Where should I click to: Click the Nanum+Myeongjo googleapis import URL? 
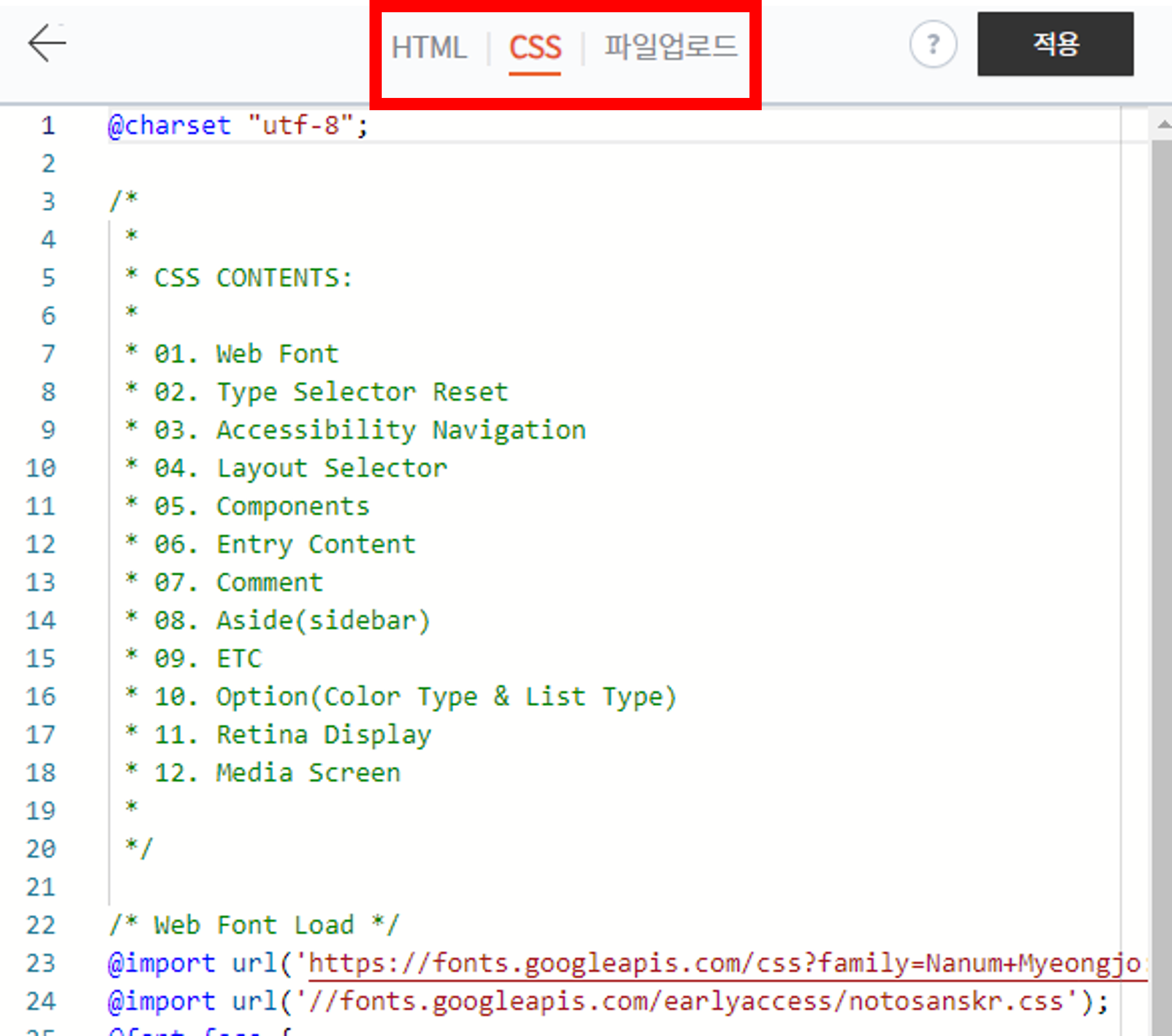click(727, 963)
